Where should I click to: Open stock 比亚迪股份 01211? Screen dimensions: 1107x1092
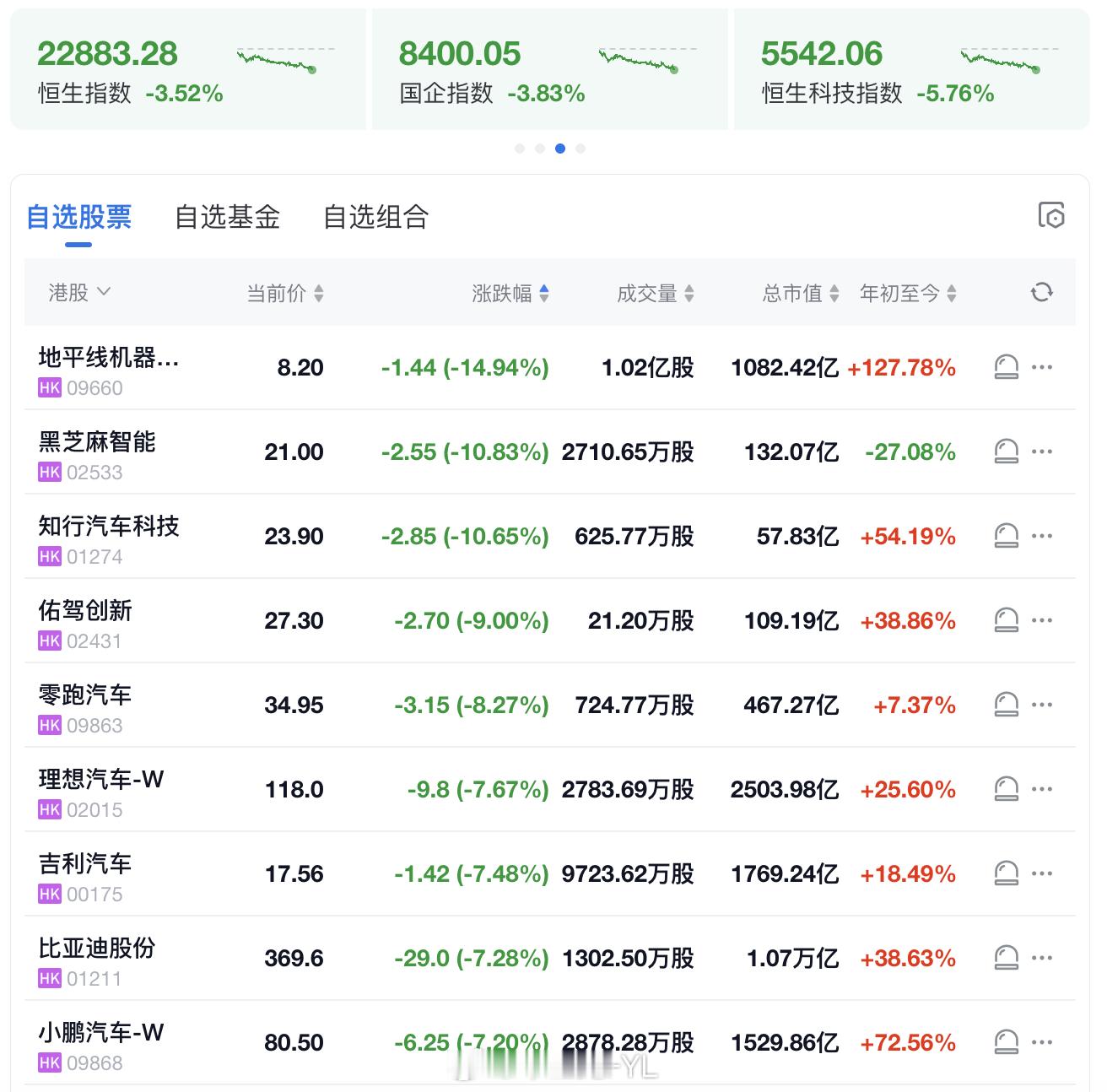[x=97, y=961]
